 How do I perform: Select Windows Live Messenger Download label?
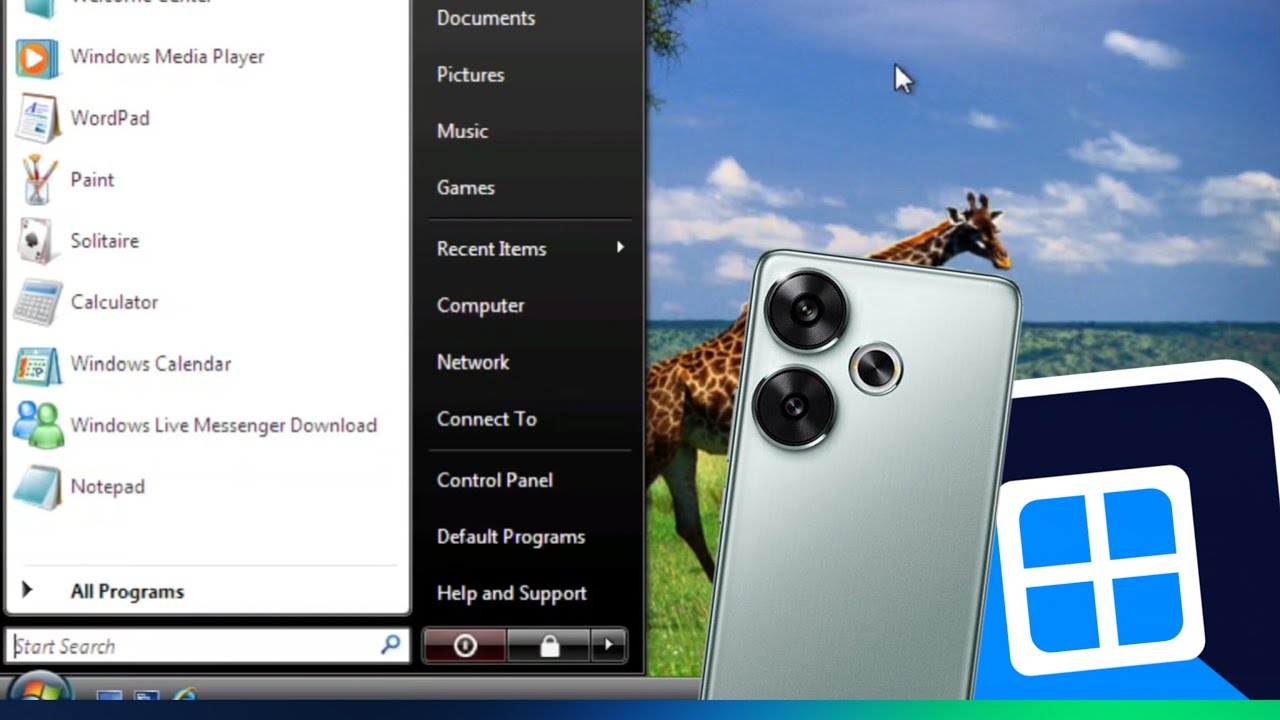click(224, 426)
